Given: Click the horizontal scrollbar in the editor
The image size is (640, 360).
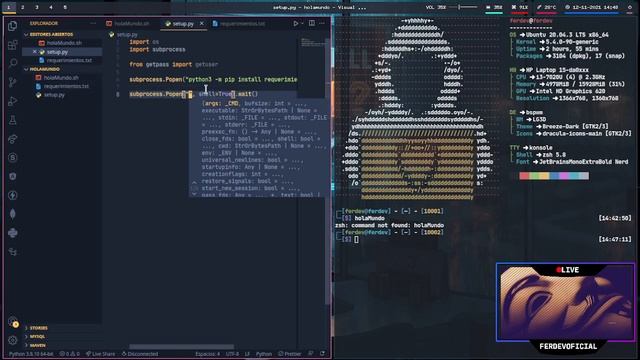Looking at the screenshot, I should (x=182, y=347).
